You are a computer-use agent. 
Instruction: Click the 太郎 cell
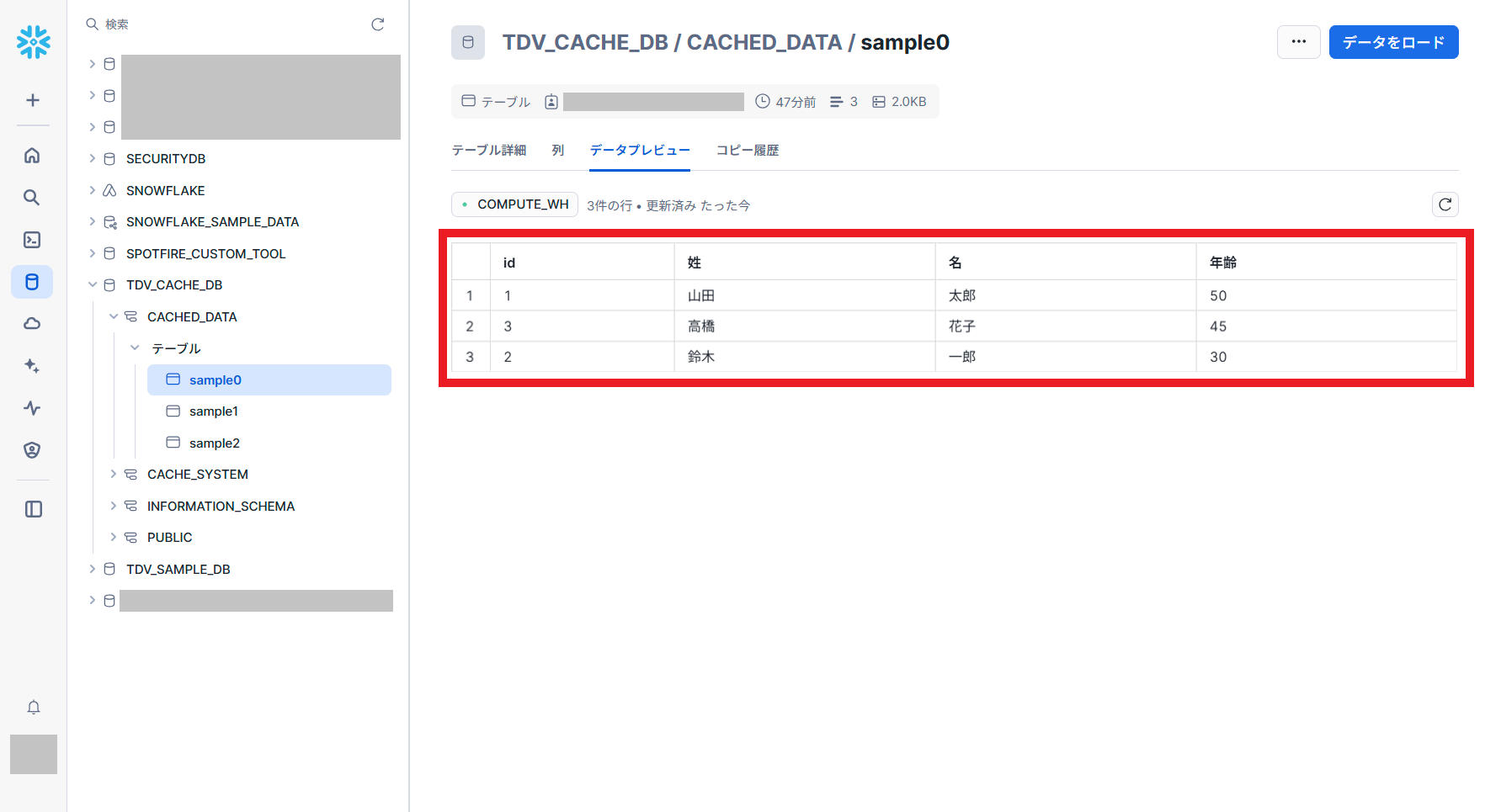1066,295
